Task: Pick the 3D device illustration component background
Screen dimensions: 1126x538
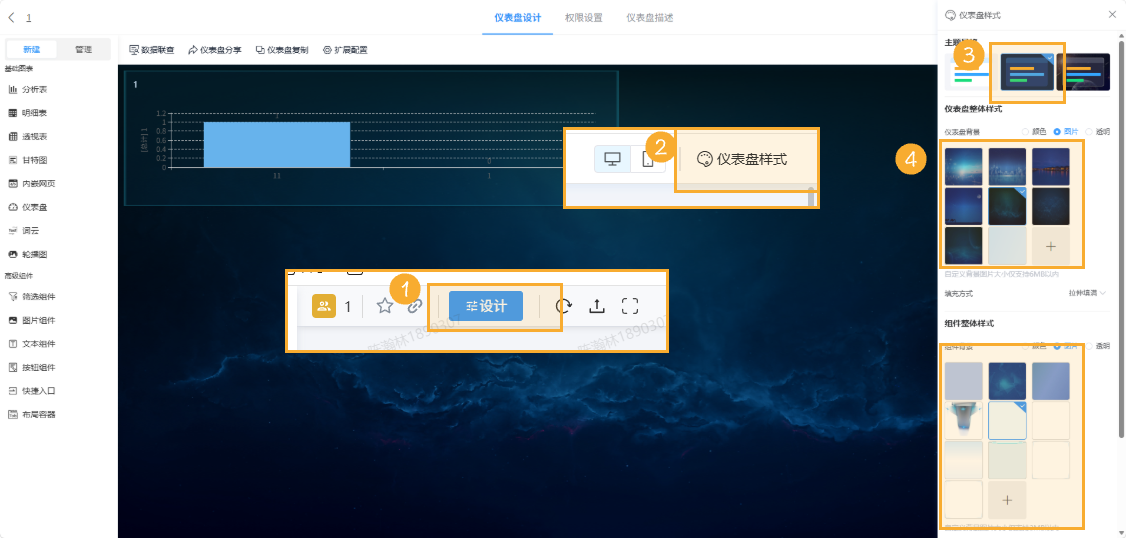Action: [x=964, y=420]
